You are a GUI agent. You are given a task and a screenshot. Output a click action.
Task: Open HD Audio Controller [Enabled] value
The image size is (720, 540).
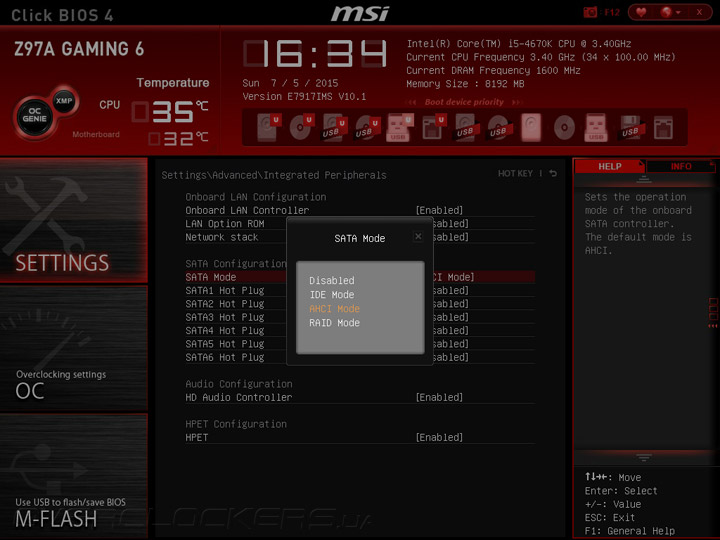point(439,397)
